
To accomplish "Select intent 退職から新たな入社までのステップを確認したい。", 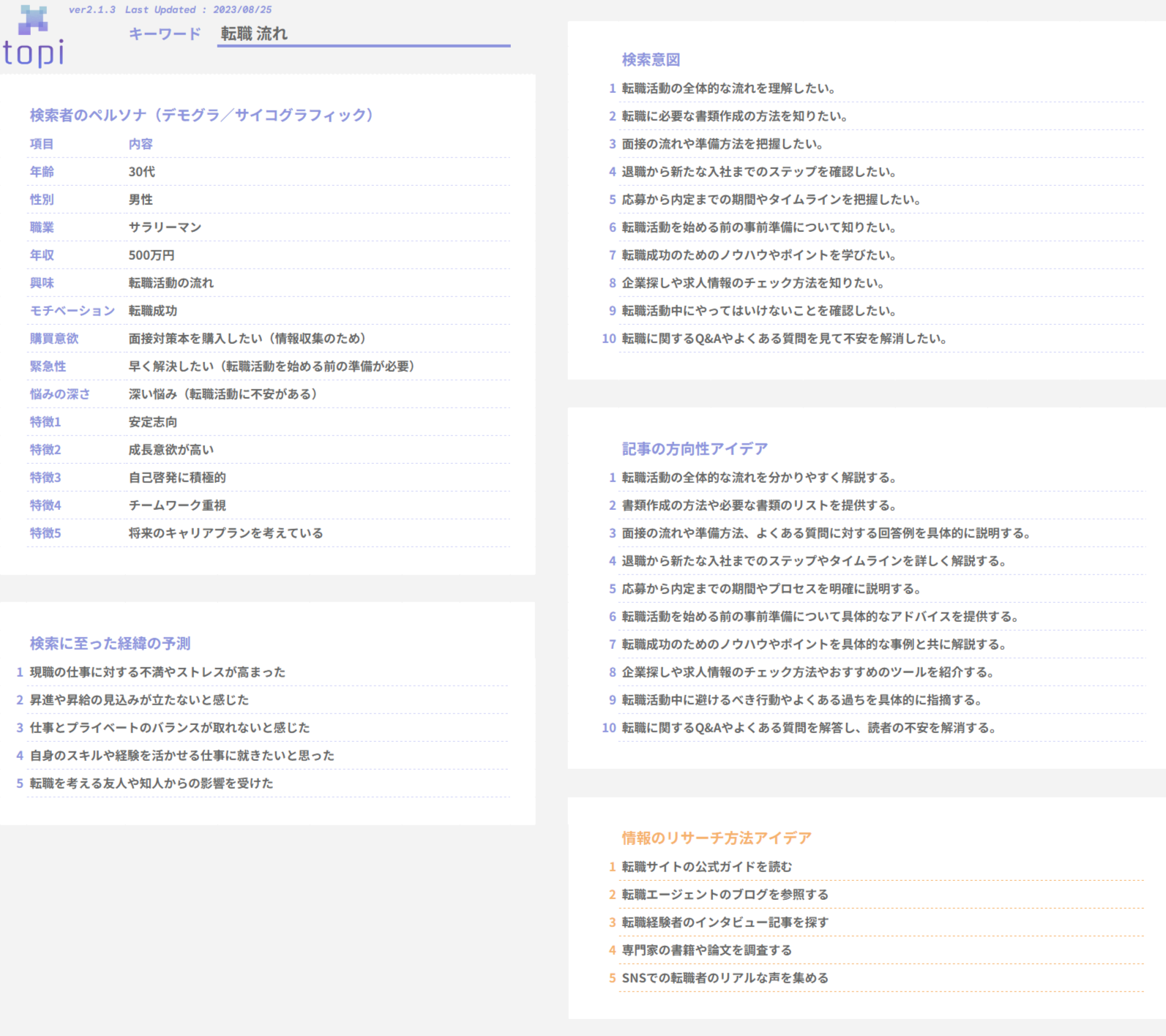I will click(760, 172).
